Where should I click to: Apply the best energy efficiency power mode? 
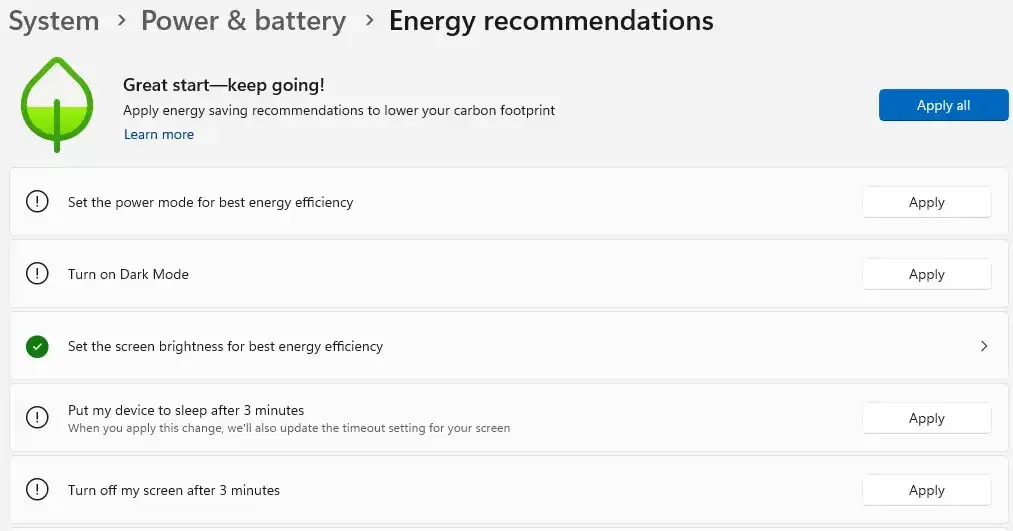coord(926,202)
